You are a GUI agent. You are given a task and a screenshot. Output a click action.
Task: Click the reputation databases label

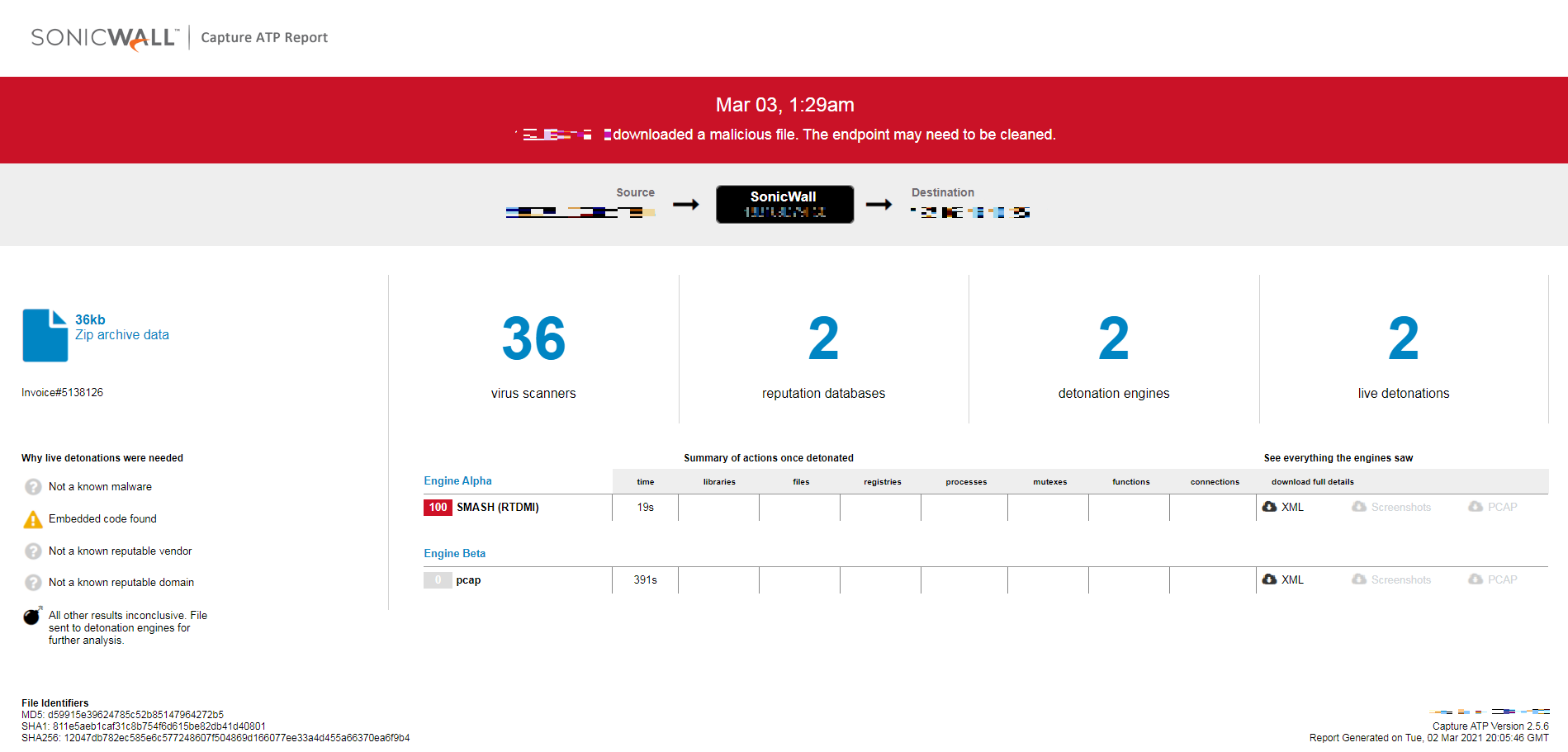click(x=823, y=394)
